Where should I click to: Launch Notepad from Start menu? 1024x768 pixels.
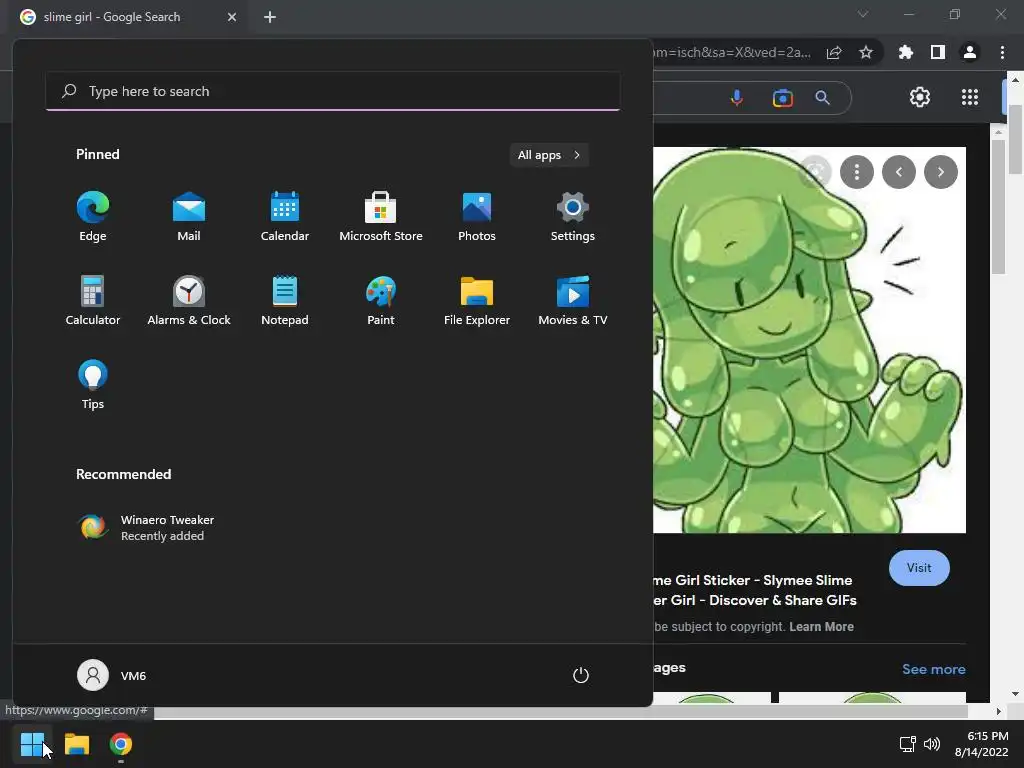(x=285, y=300)
